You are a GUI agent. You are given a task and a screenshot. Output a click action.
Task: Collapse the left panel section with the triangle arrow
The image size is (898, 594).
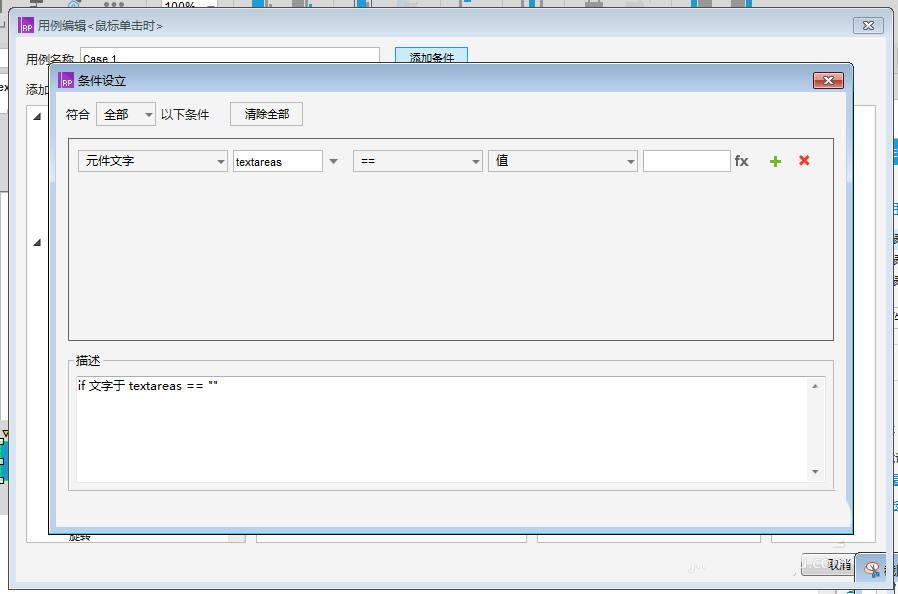[x=37, y=114]
